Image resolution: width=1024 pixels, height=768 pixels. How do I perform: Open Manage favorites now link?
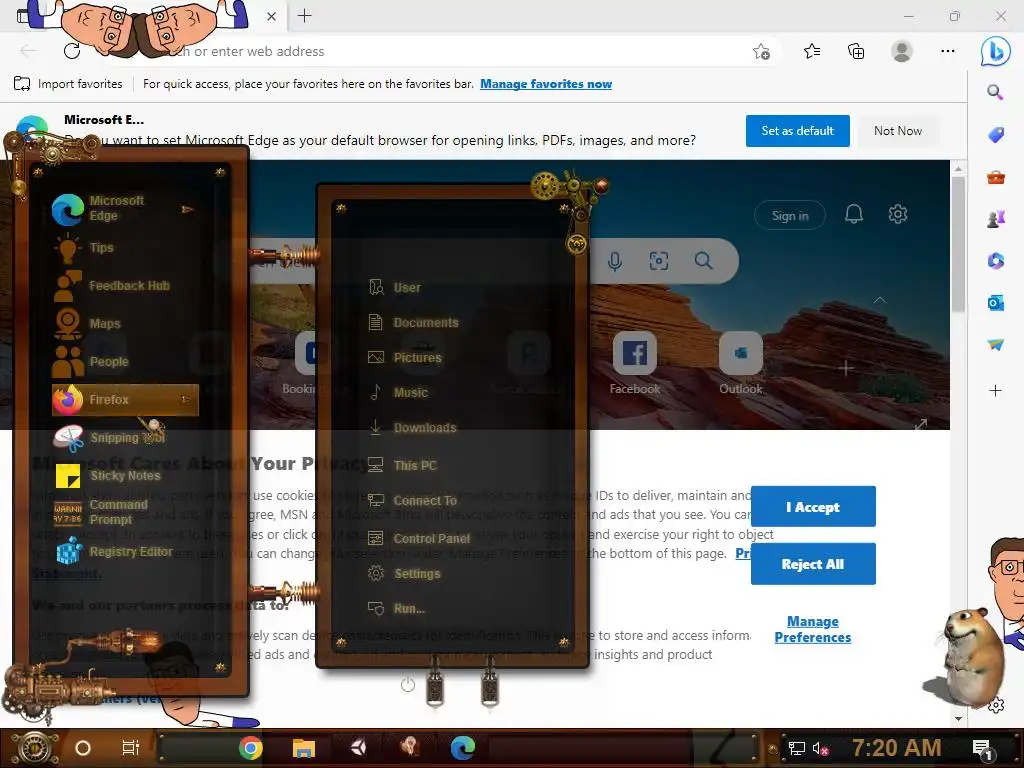[546, 84]
